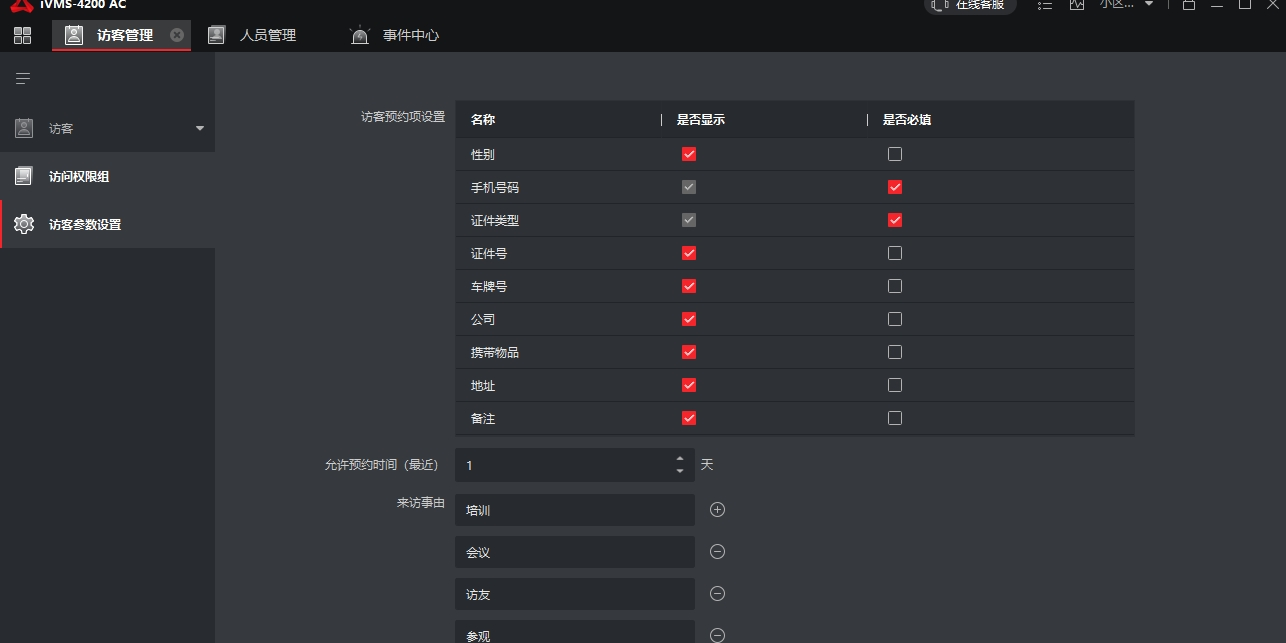Add a visit reason with plus icon

pos(717,510)
